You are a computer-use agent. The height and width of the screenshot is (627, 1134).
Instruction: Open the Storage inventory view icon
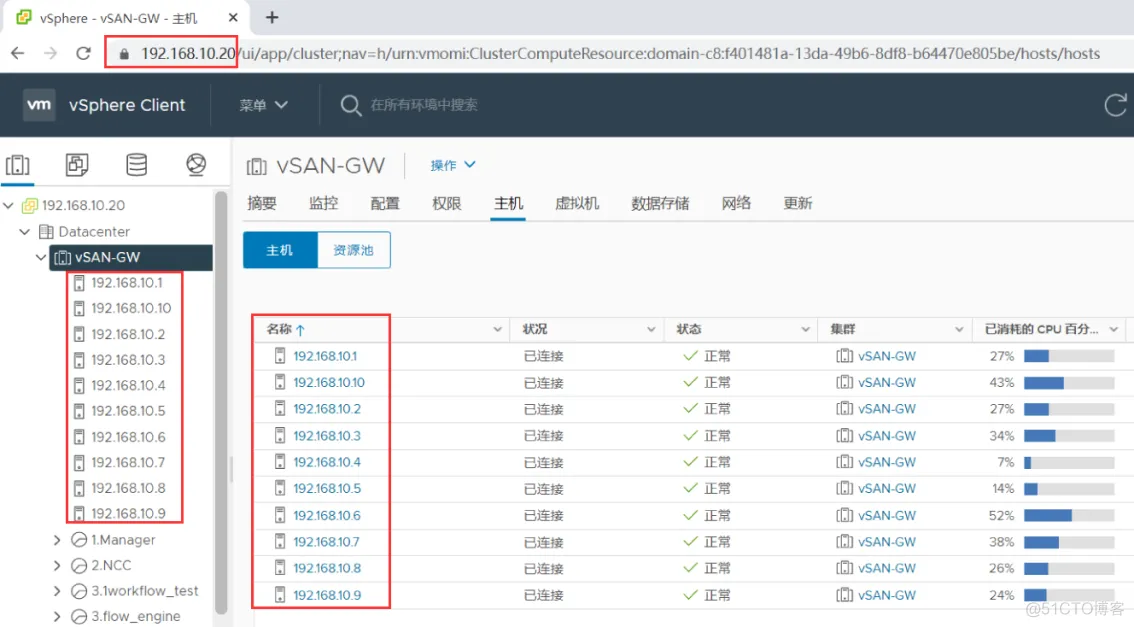[137, 165]
